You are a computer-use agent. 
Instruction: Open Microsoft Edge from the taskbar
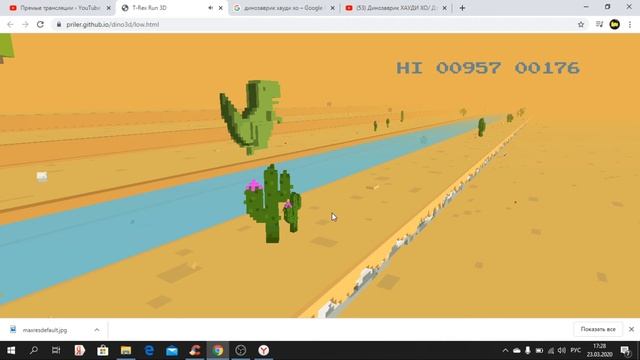149,350
